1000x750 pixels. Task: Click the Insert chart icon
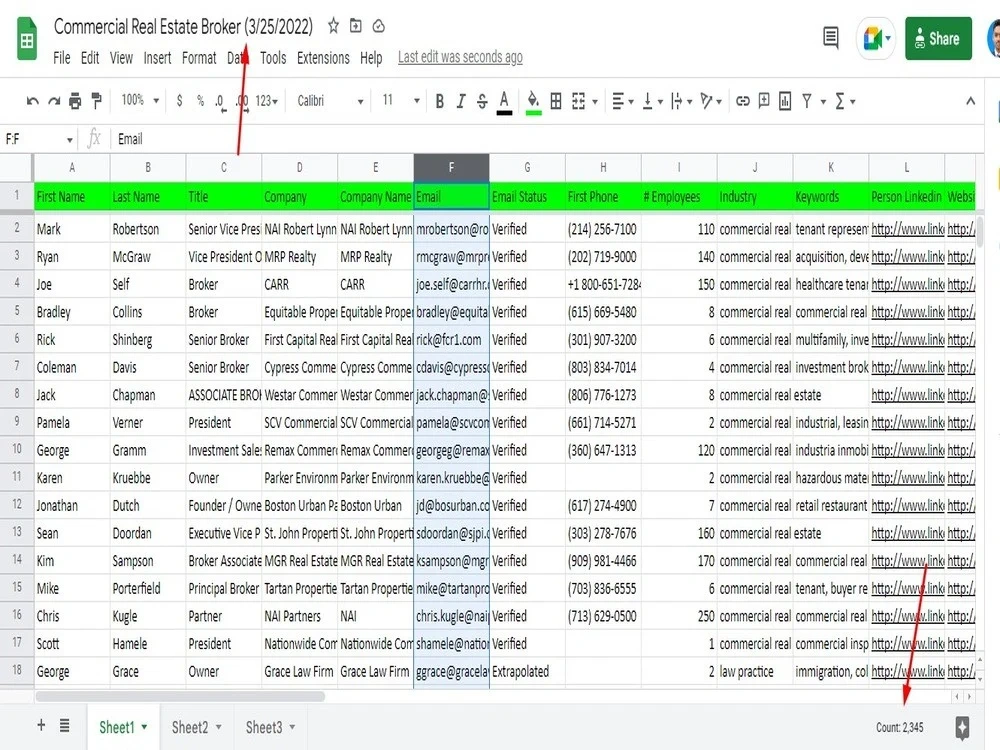785,101
